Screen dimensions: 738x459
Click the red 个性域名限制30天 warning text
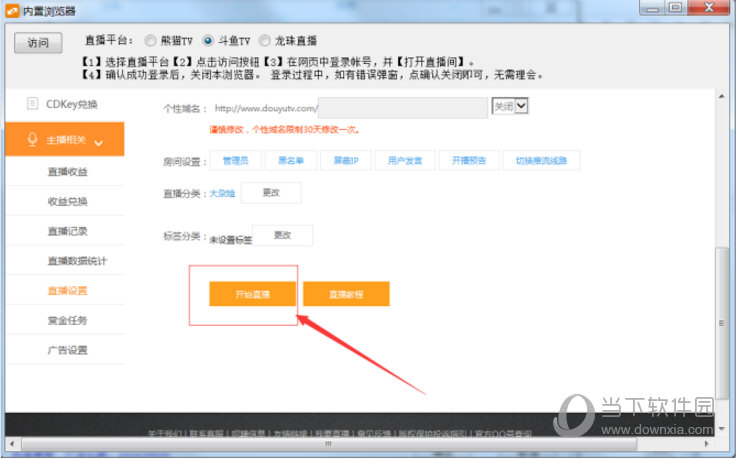(x=285, y=129)
